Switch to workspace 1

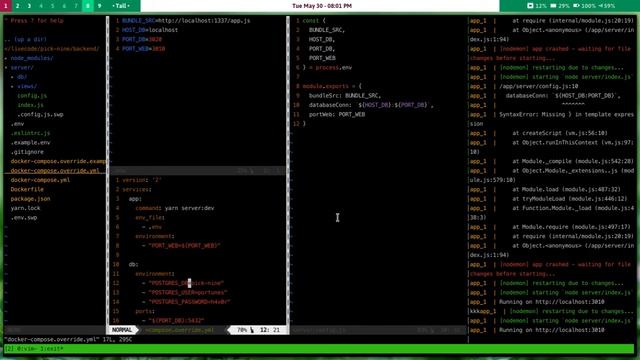point(6,6)
